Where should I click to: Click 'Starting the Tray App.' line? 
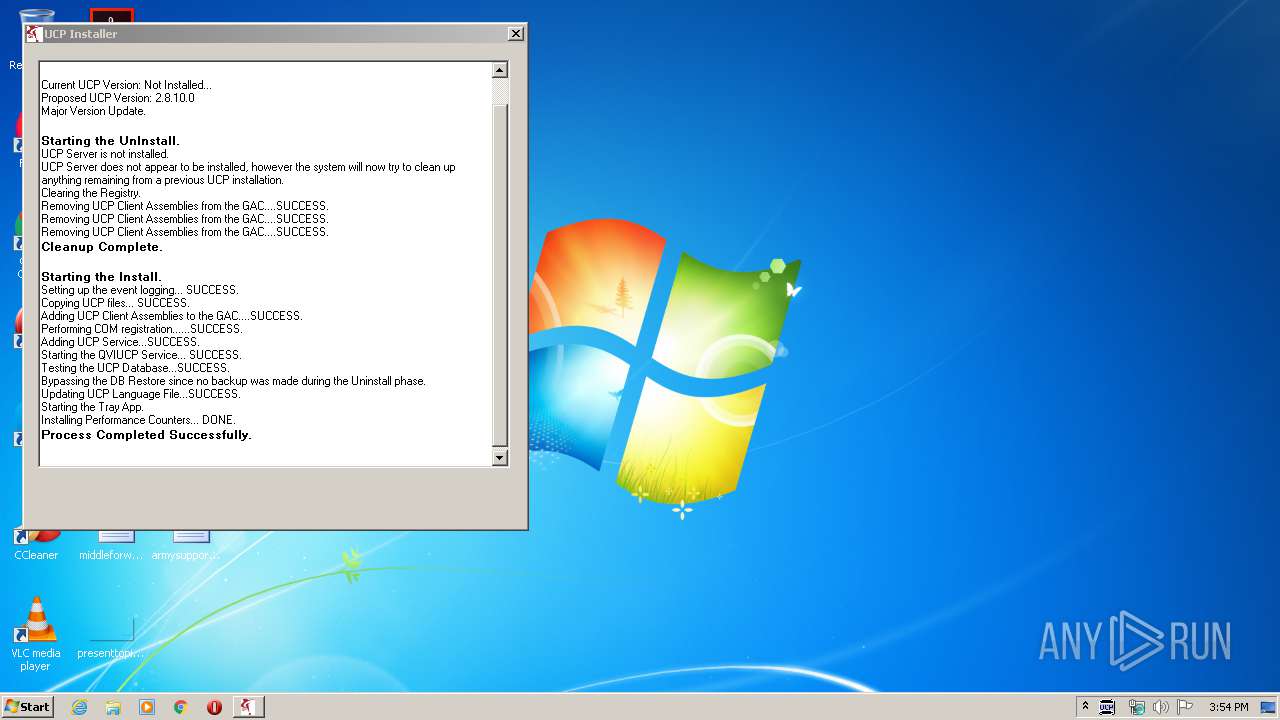92,407
